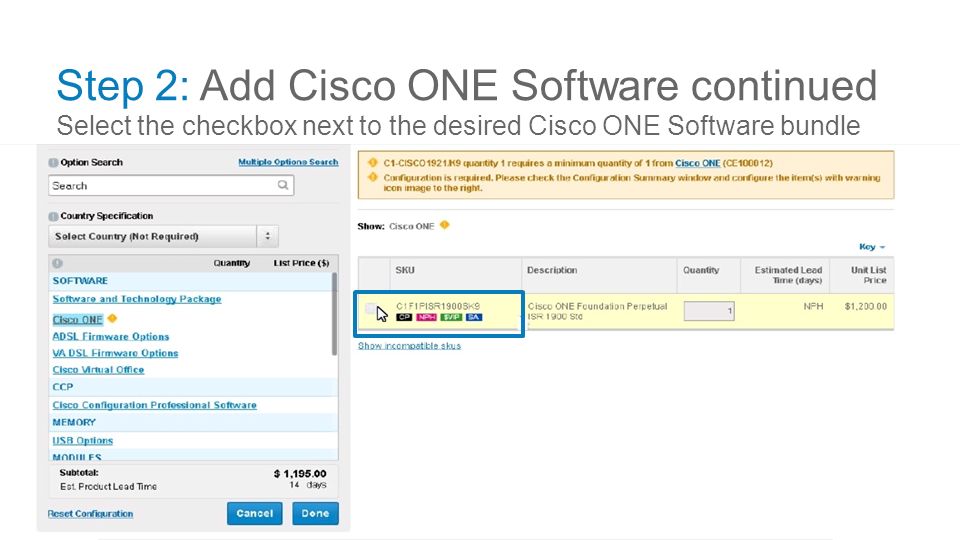The width and height of the screenshot is (960, 540).
Task: Click the Done button
Action: pyautogui.click(x=315, y=514)
